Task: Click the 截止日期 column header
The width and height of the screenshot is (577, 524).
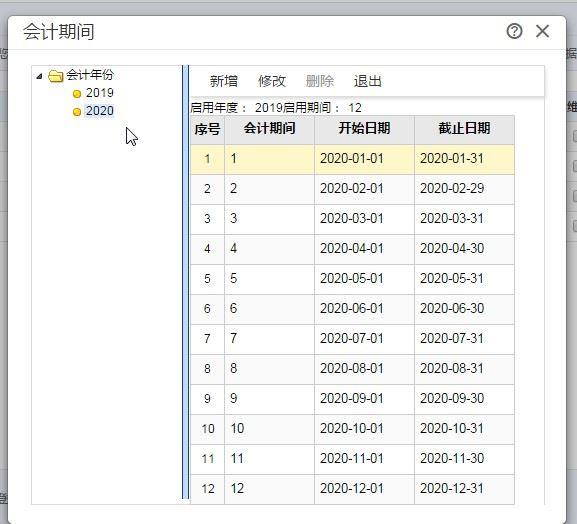Action: pyautogui.click(x=464, y=130)
